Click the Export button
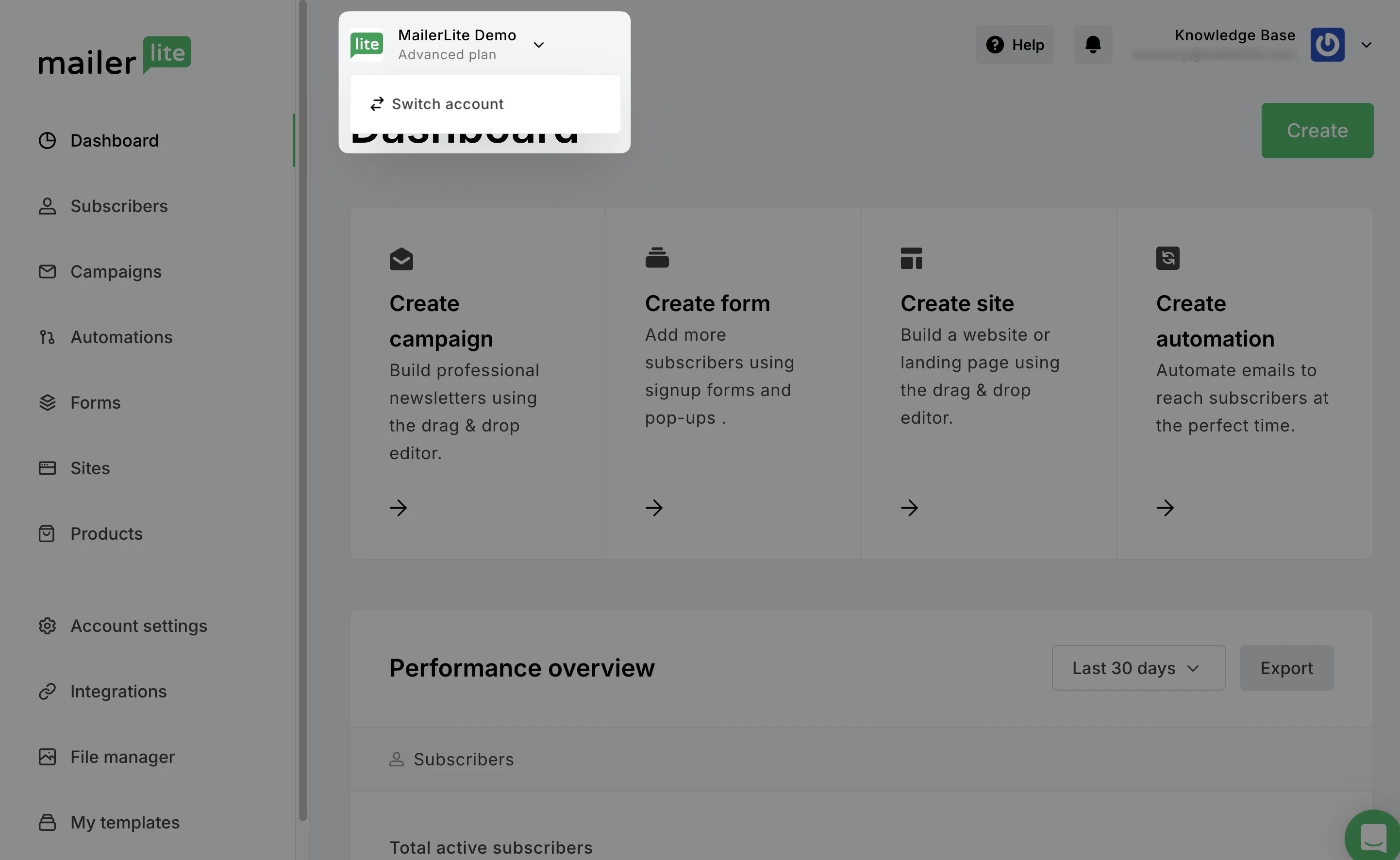Screen dimensions: 1400x860 [x=1287, y=668]
